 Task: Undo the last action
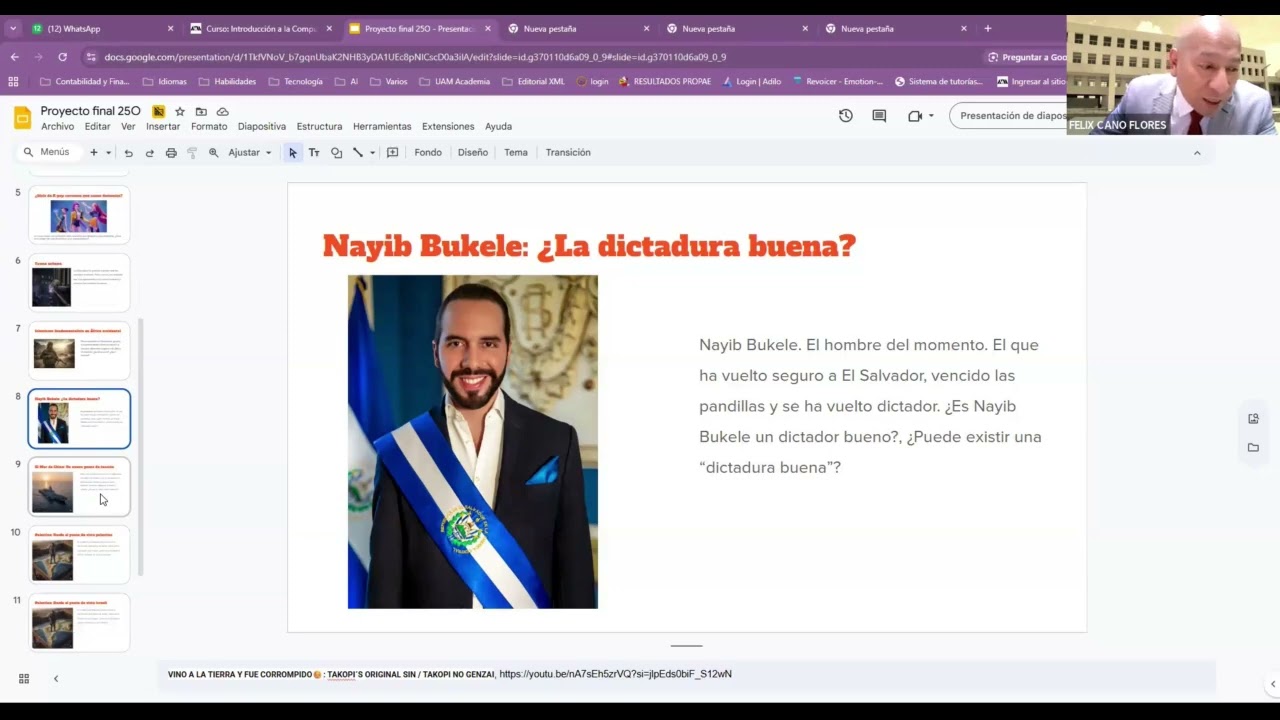pyautogui.click(x=128, y=153)
